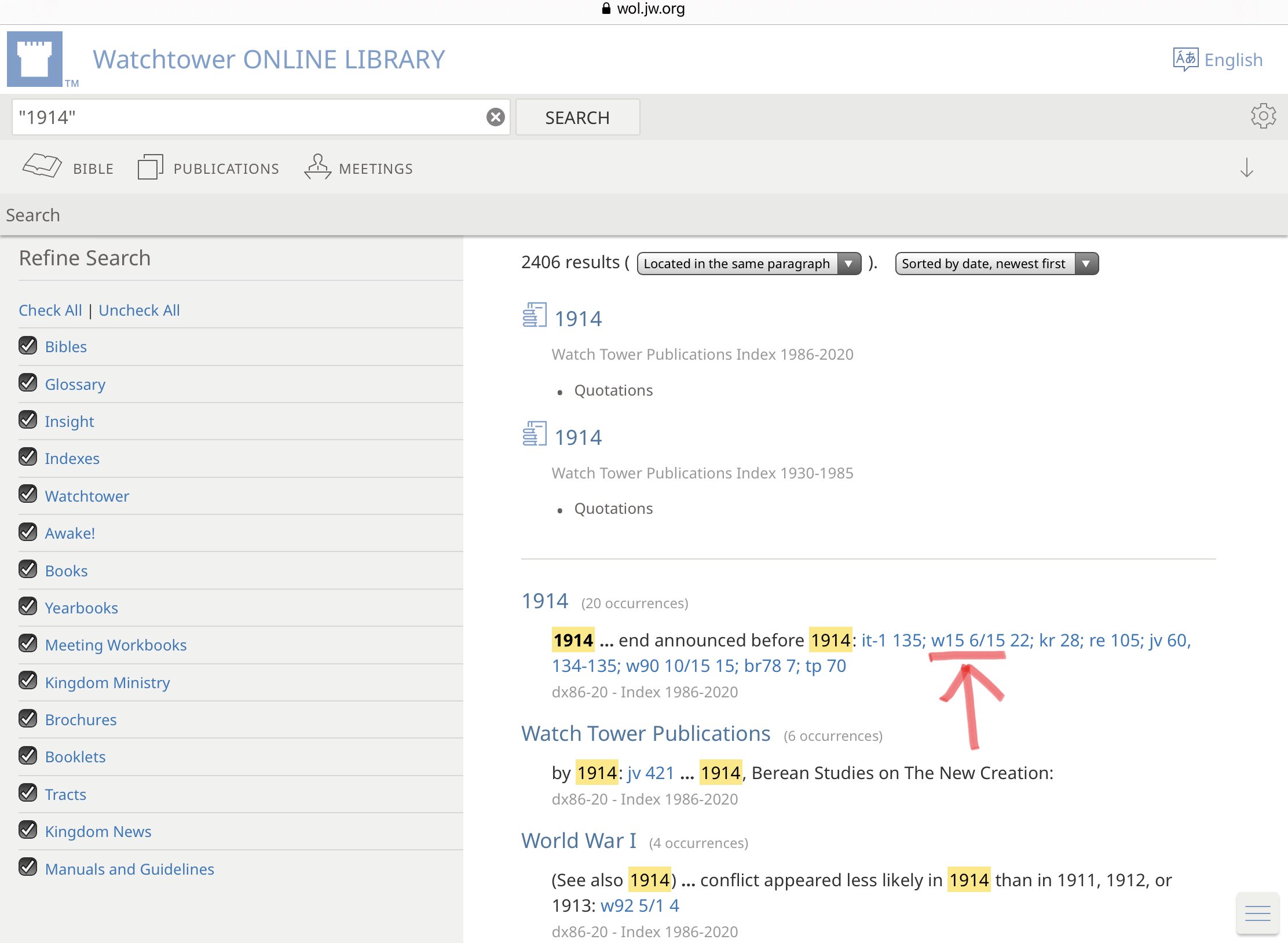Open settings via the gear icon
The width and height of the screenshot is (1288, 943).
1263,116
